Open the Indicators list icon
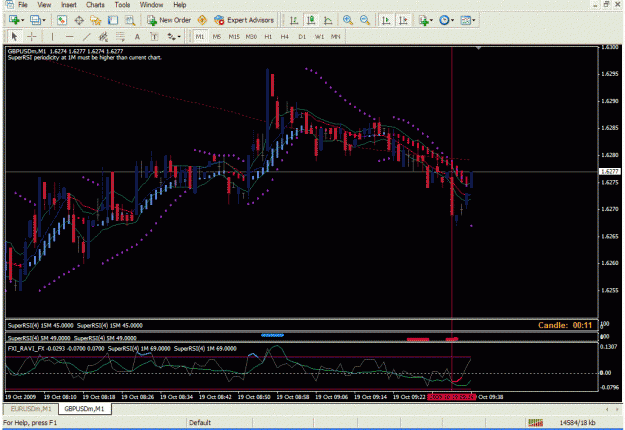Screen dimensions: 625x430 (x=423, y=20)
